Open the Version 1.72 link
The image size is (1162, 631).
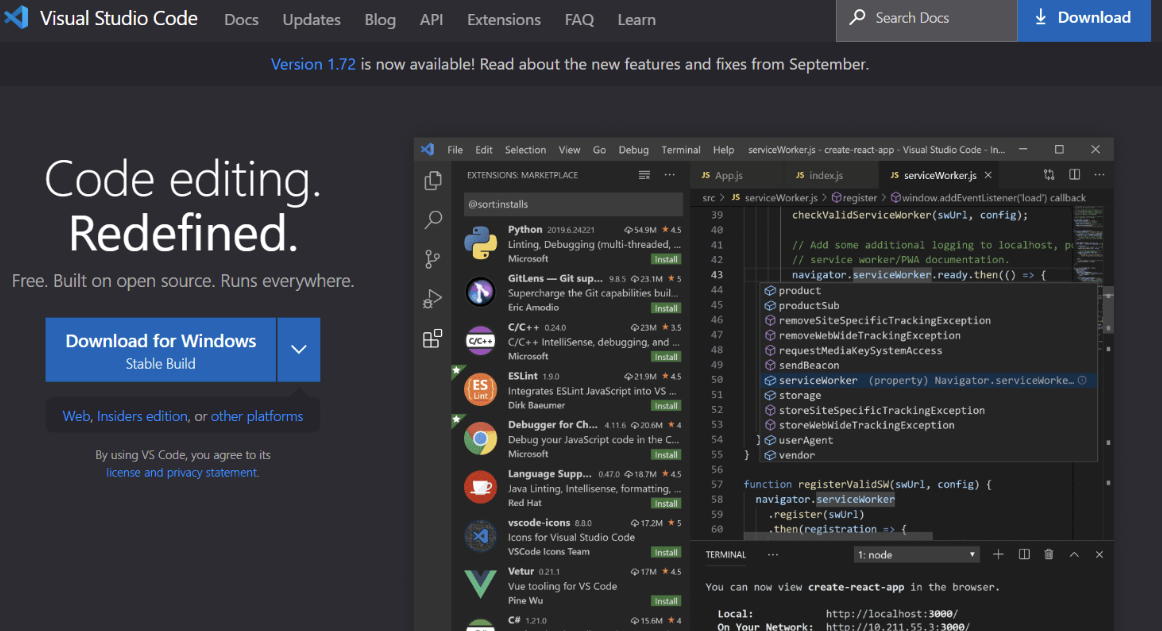coord(313,65)
